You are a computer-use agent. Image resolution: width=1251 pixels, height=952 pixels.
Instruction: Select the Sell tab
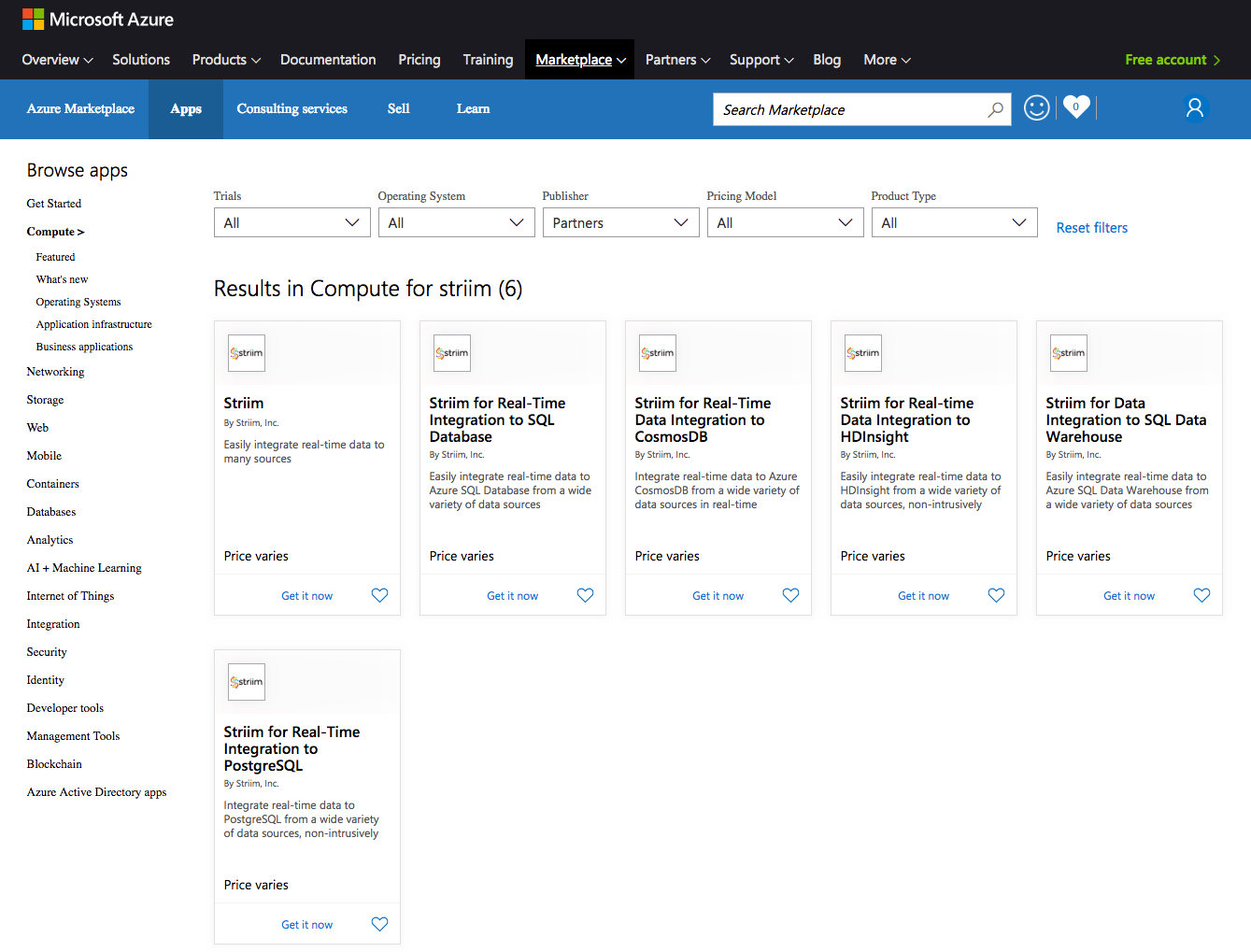pos(399,109)
